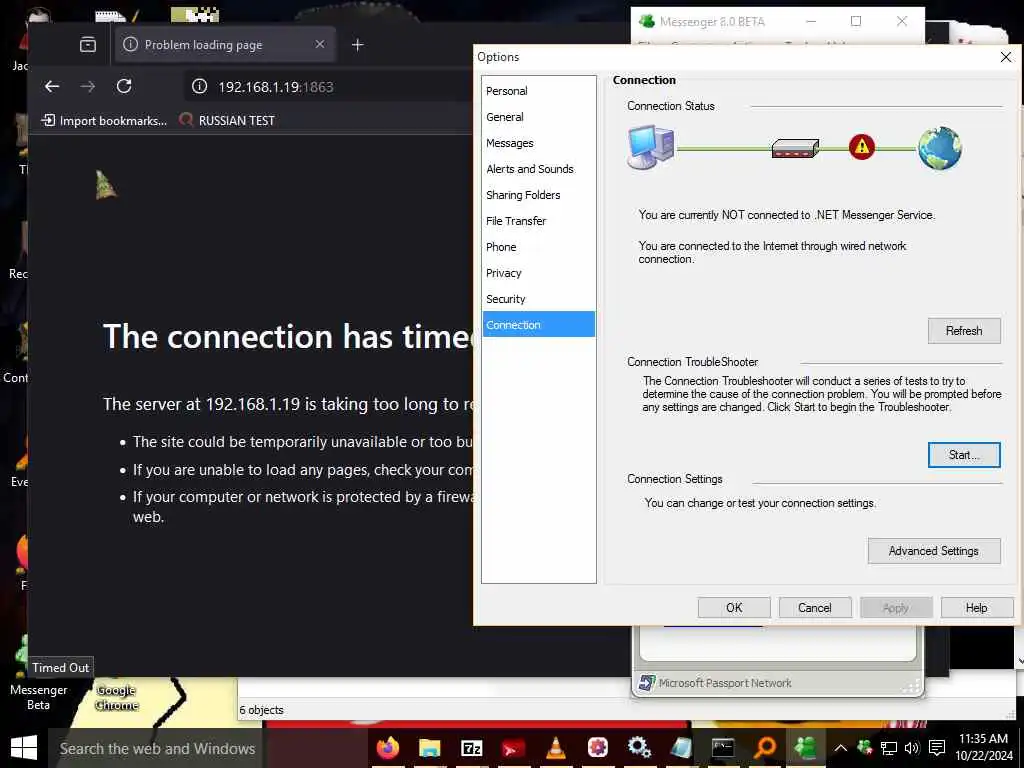Open the red arrow app in the taskbar
Viewport: 1024px width, 768px height.
point(513,748)
